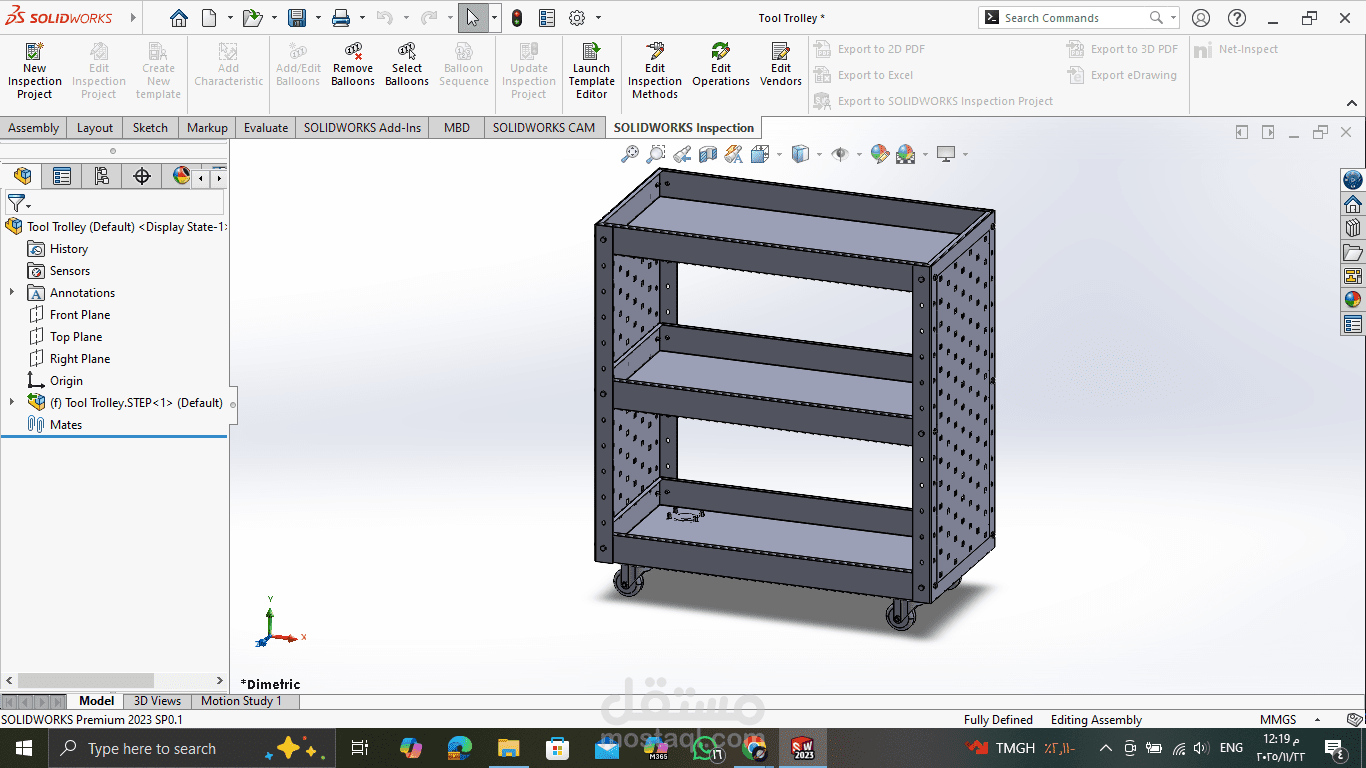
Task: Open Edit Inspection Methods
Action: [x=654, y=68]
